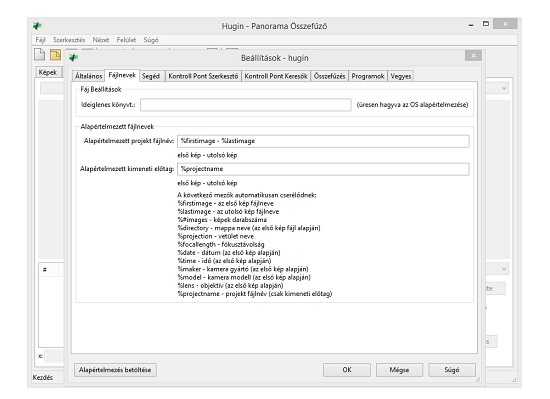Click the new project icon in Hugin toolbar
This screenshot has height=399, width=550.
[x=39, y=55]
